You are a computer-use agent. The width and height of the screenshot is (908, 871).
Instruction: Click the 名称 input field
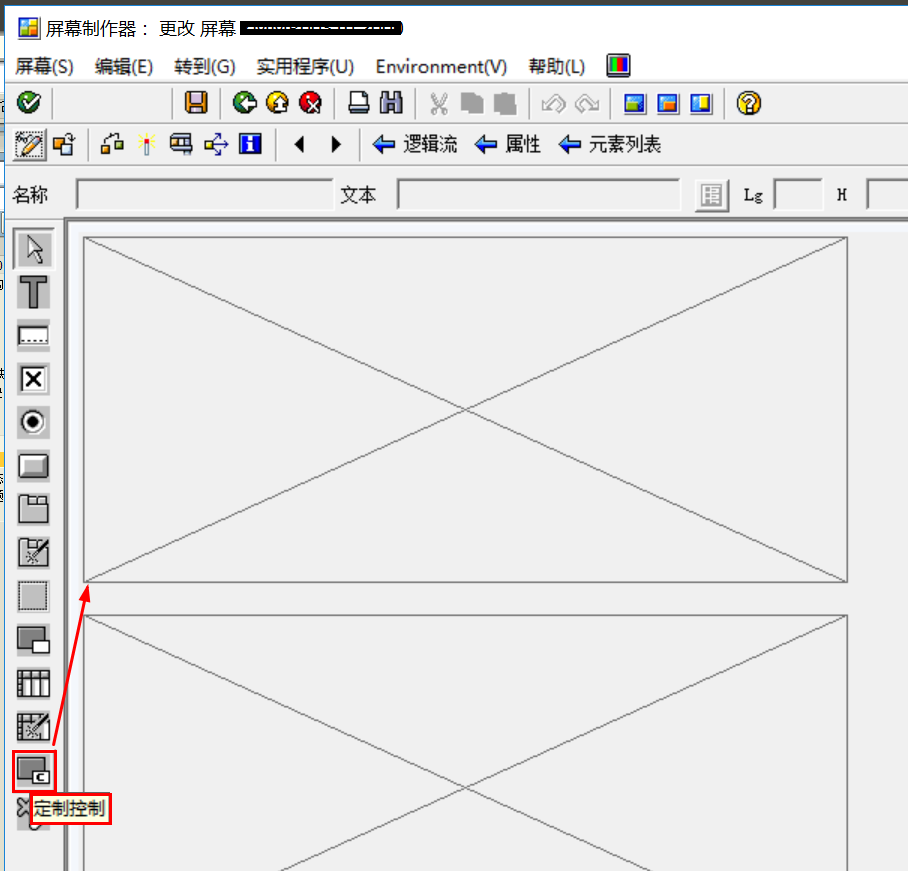click(204, 194)
